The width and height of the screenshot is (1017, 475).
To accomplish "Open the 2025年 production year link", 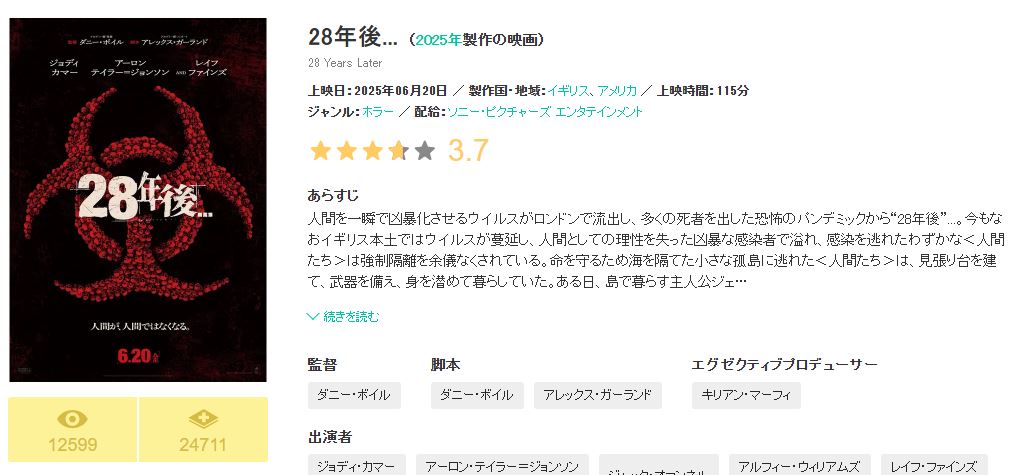I will coord(438,40).
